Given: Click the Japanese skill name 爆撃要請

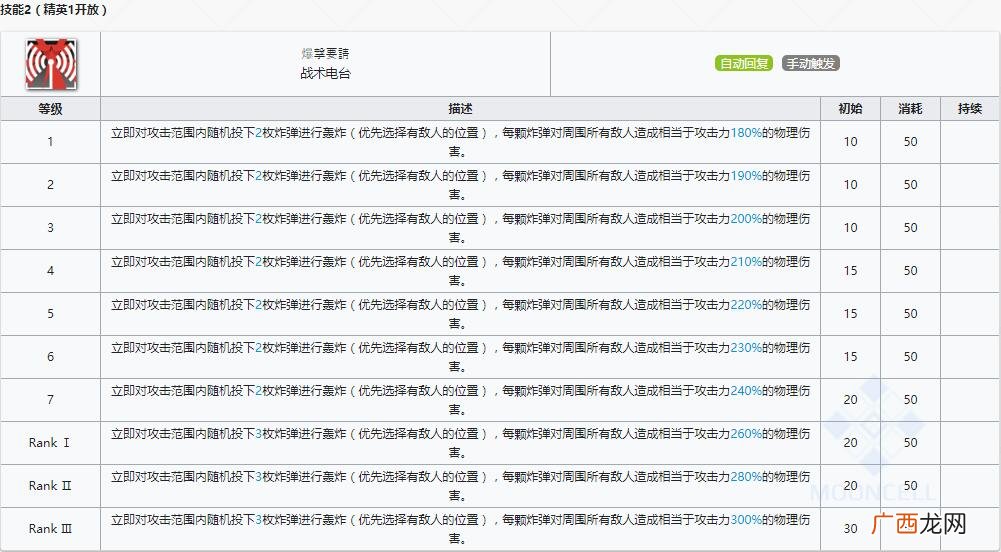Looking at the screenshot, I should pyautogui.click(x=326, y=54).
